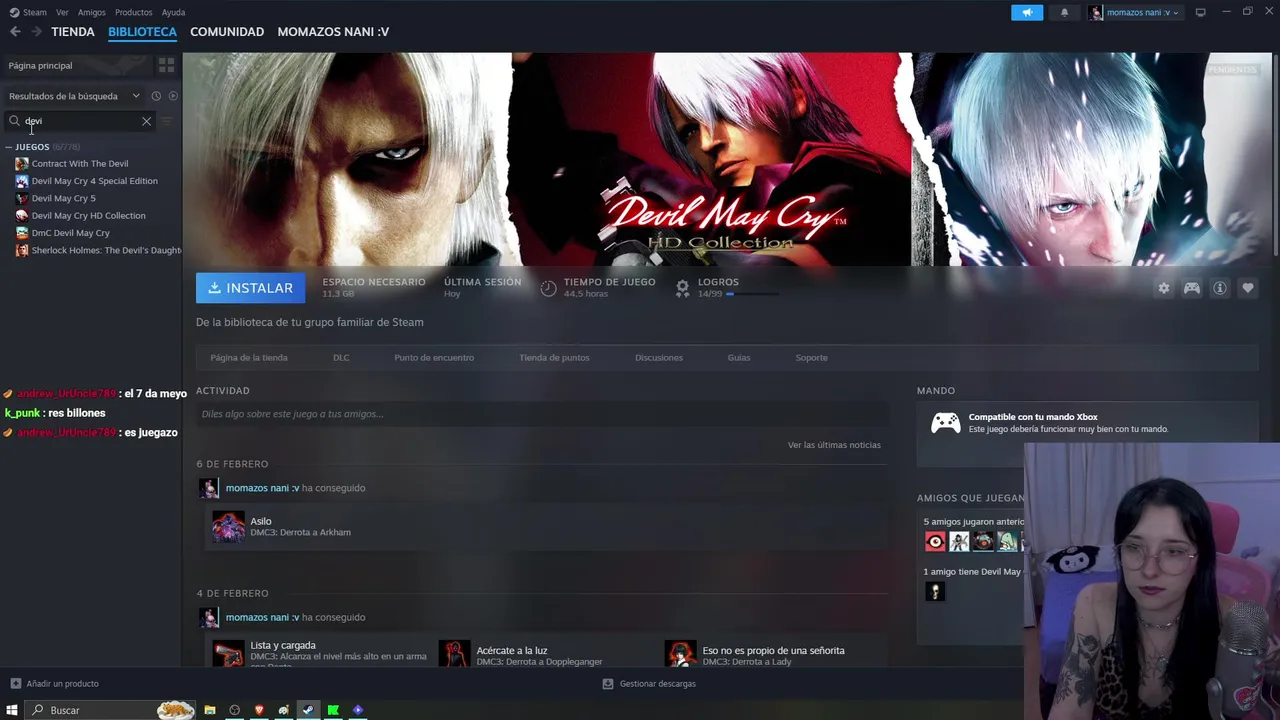Open Gestionar descargas
This screenshot has width=1280, height=720.
649,684
